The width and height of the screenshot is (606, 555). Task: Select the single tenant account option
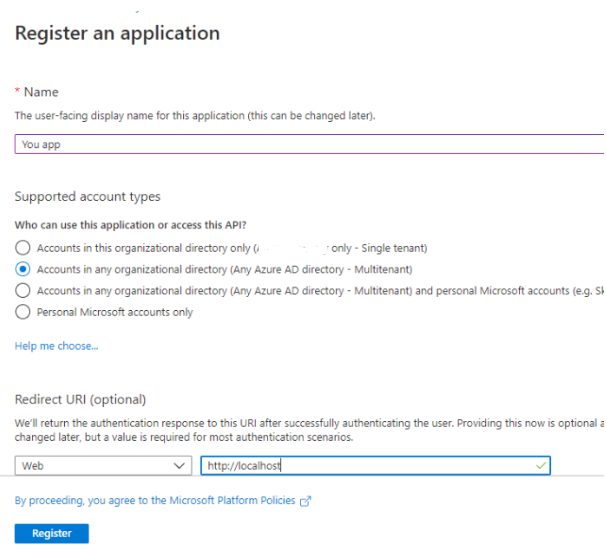point(23,248)
